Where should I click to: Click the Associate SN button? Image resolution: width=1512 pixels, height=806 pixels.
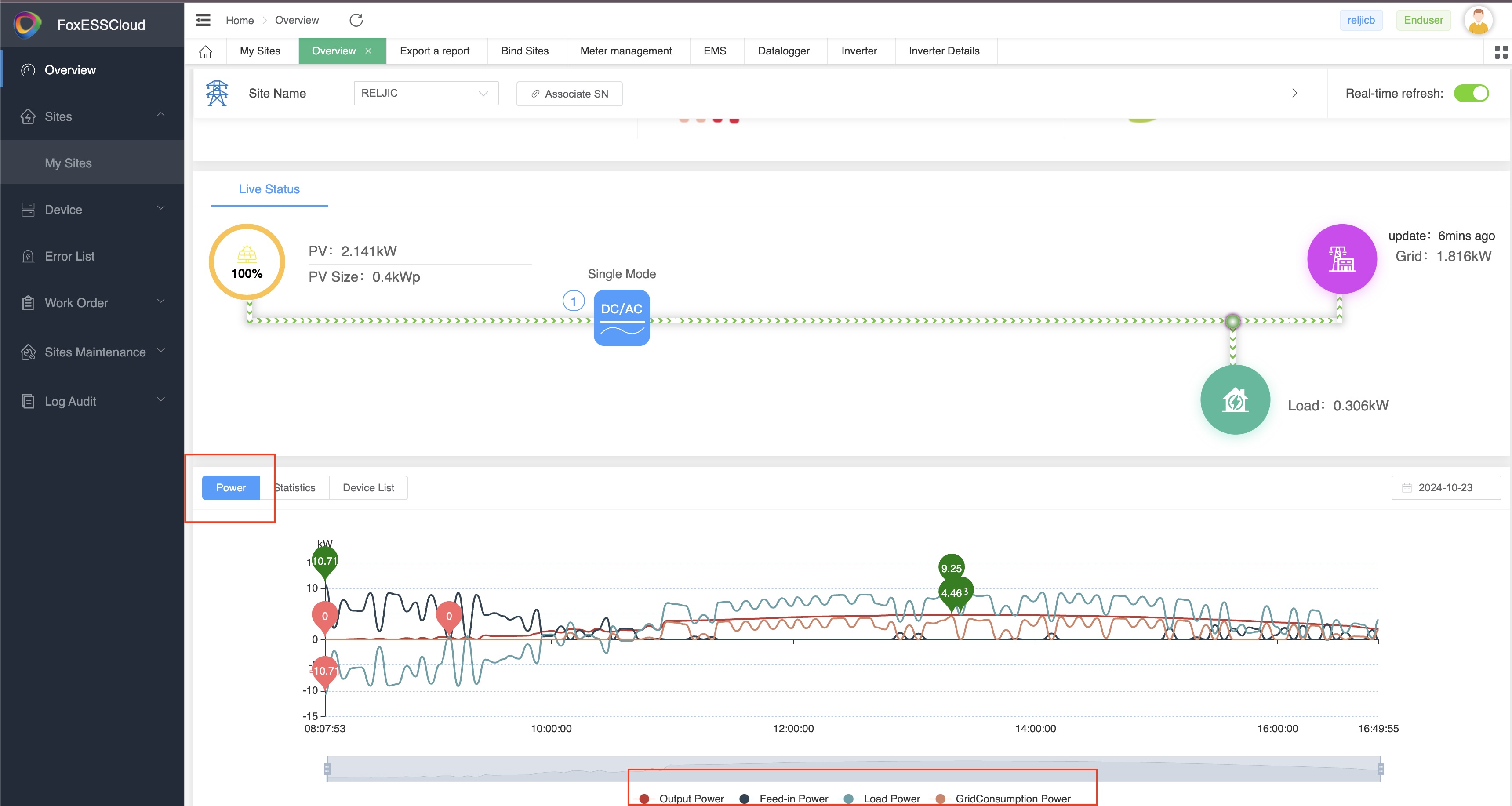[x=569, y=94]
